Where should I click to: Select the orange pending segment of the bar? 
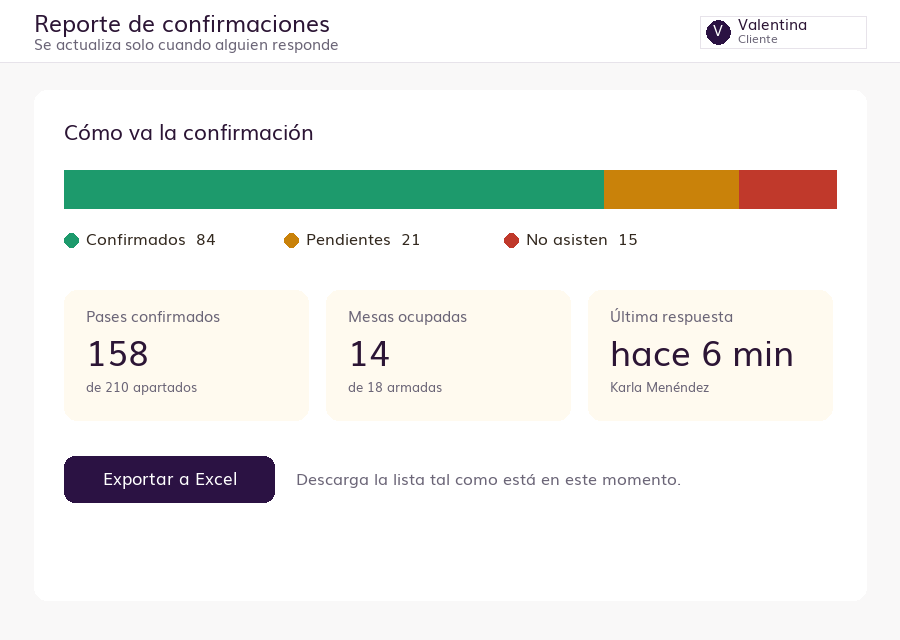(672, 189)
